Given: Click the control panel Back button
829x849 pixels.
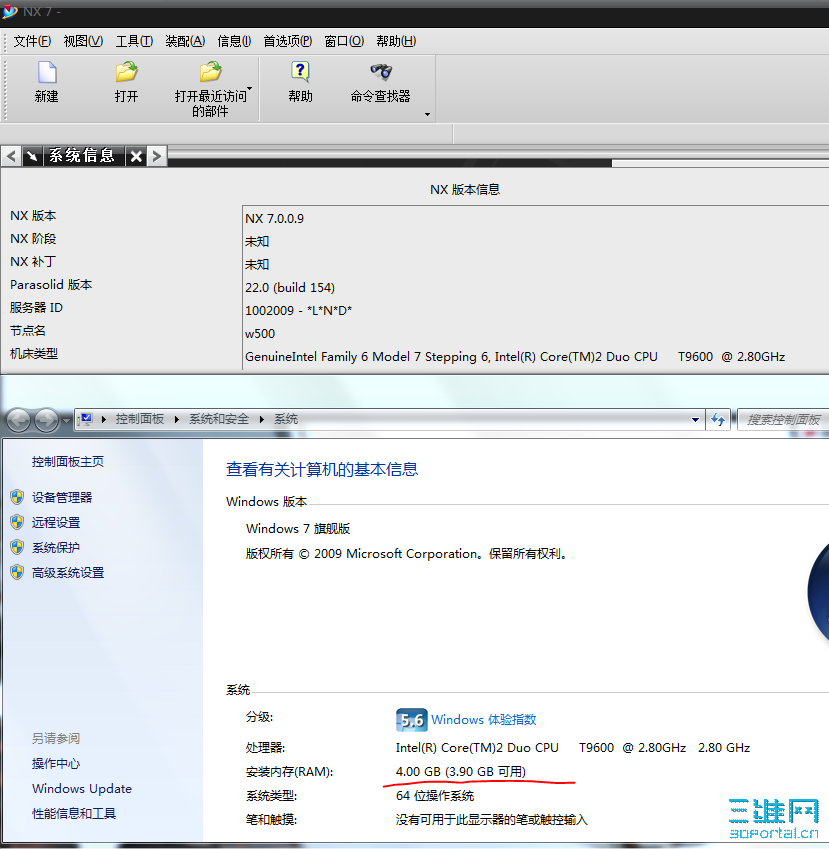Looking at the screenshot, I should pyautogui.click(x=19, y=420).
